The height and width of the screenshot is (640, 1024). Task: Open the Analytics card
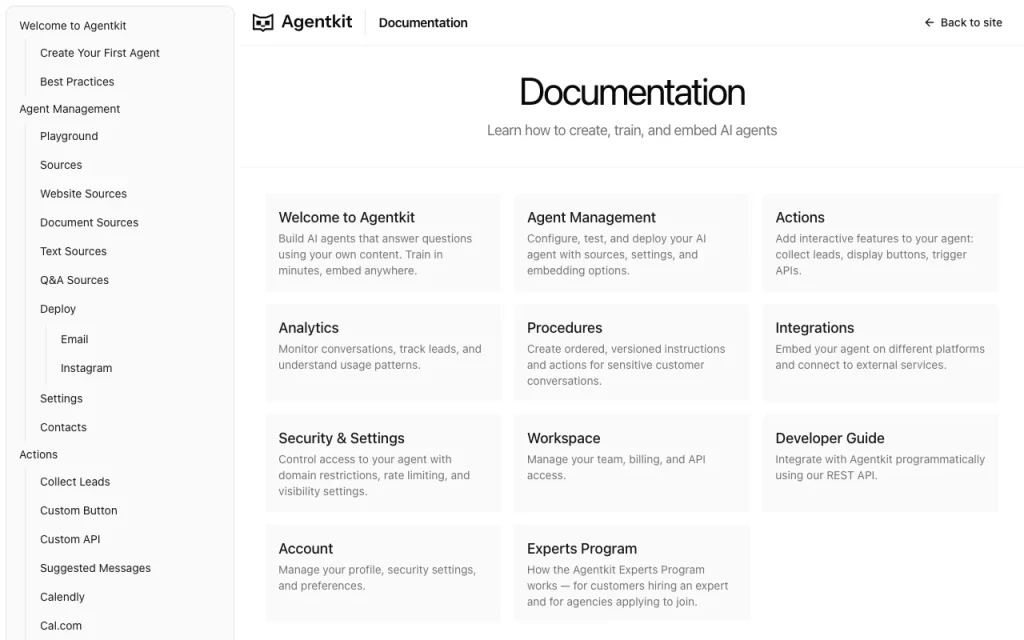click(383, 353)
